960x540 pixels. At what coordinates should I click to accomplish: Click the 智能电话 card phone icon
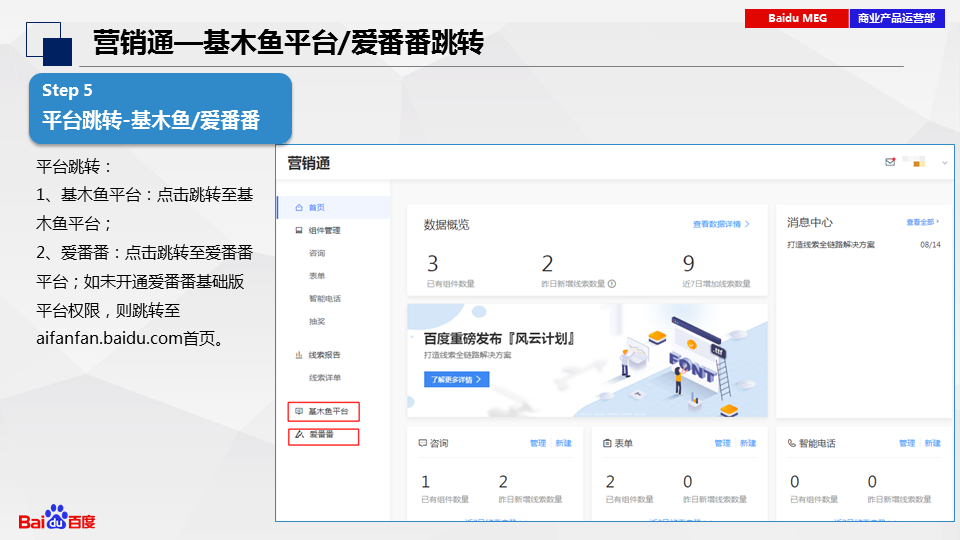click(792, 443)
